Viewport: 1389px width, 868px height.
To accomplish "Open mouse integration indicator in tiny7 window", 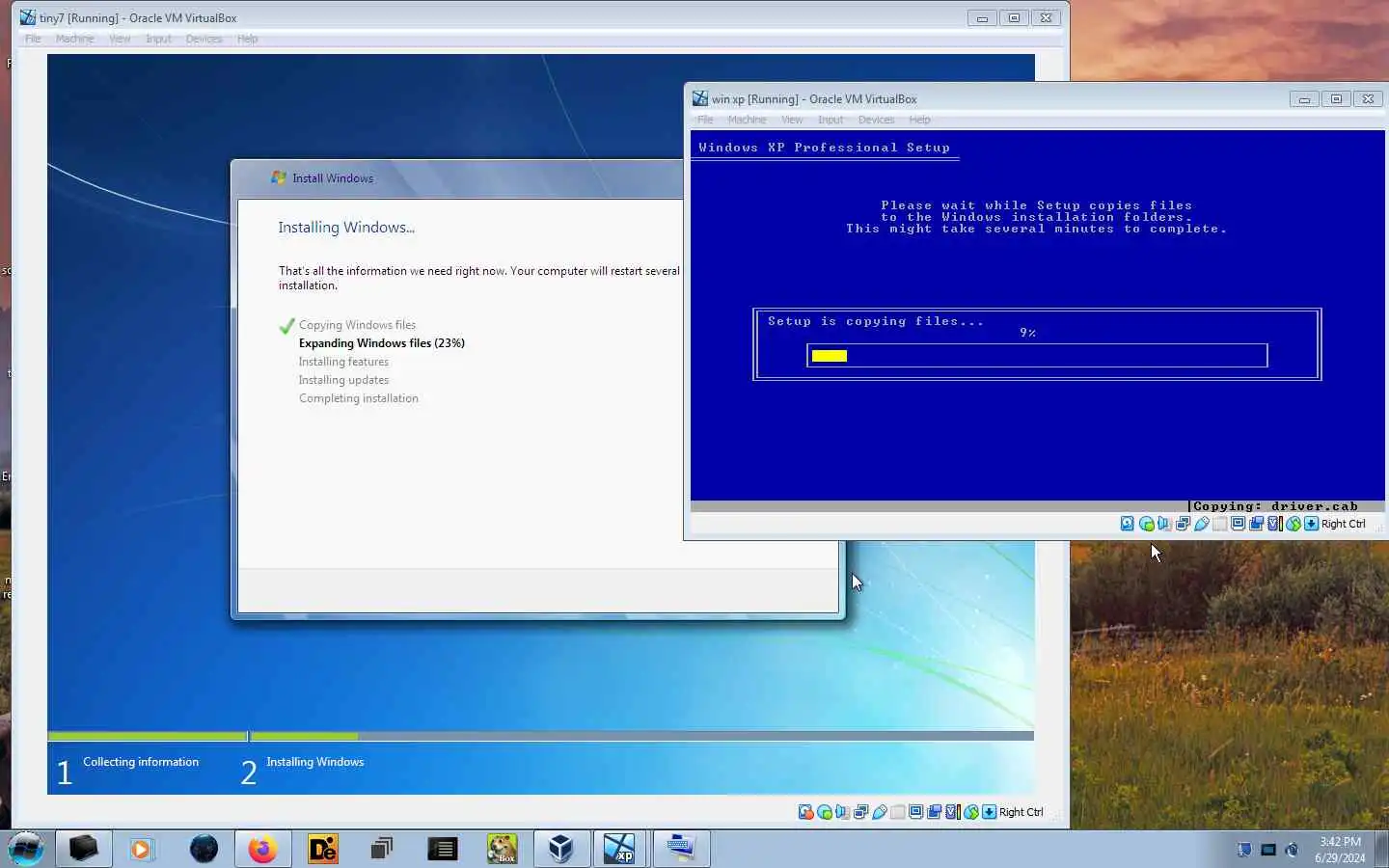I will click(971, 812).
